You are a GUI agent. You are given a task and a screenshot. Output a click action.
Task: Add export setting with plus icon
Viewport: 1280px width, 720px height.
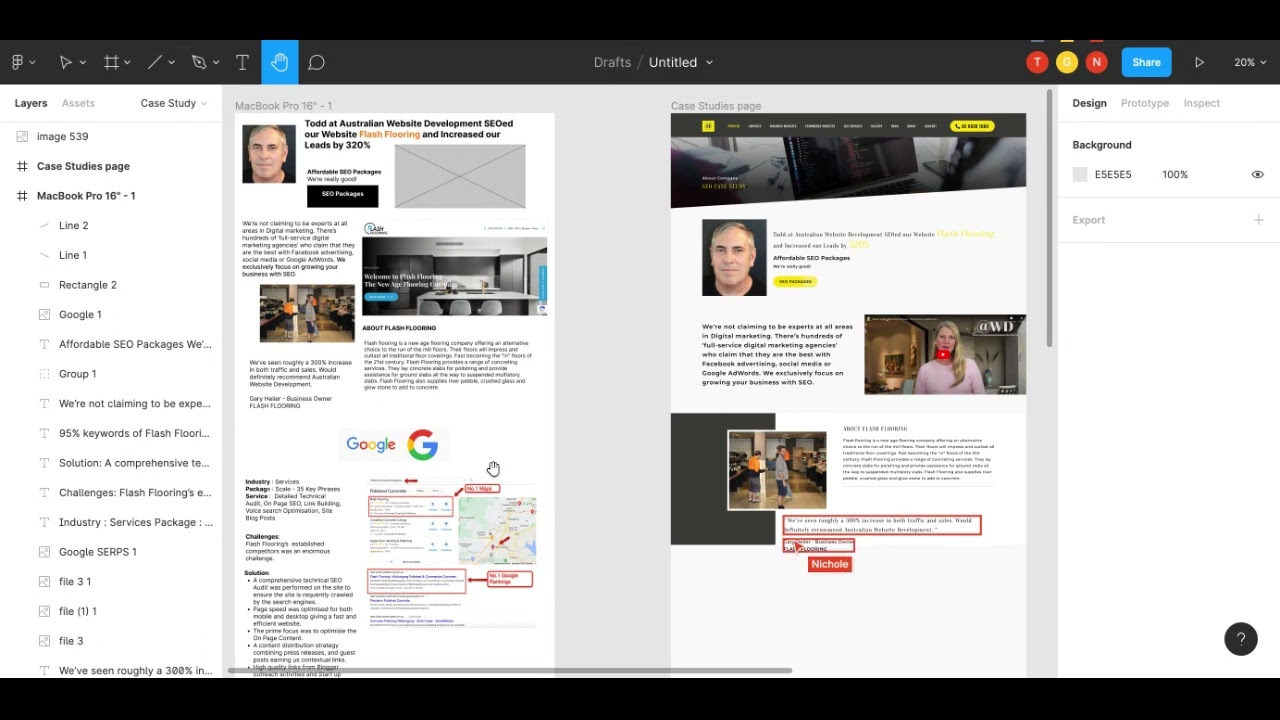1258,220
